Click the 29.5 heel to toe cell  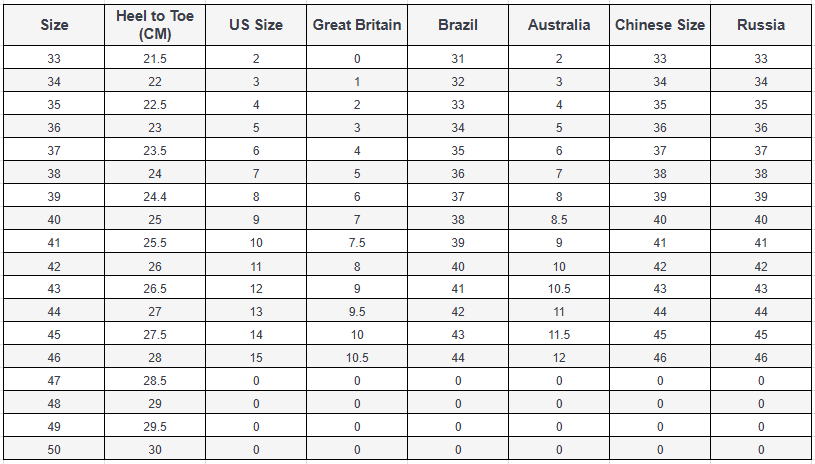pos(155,427)
